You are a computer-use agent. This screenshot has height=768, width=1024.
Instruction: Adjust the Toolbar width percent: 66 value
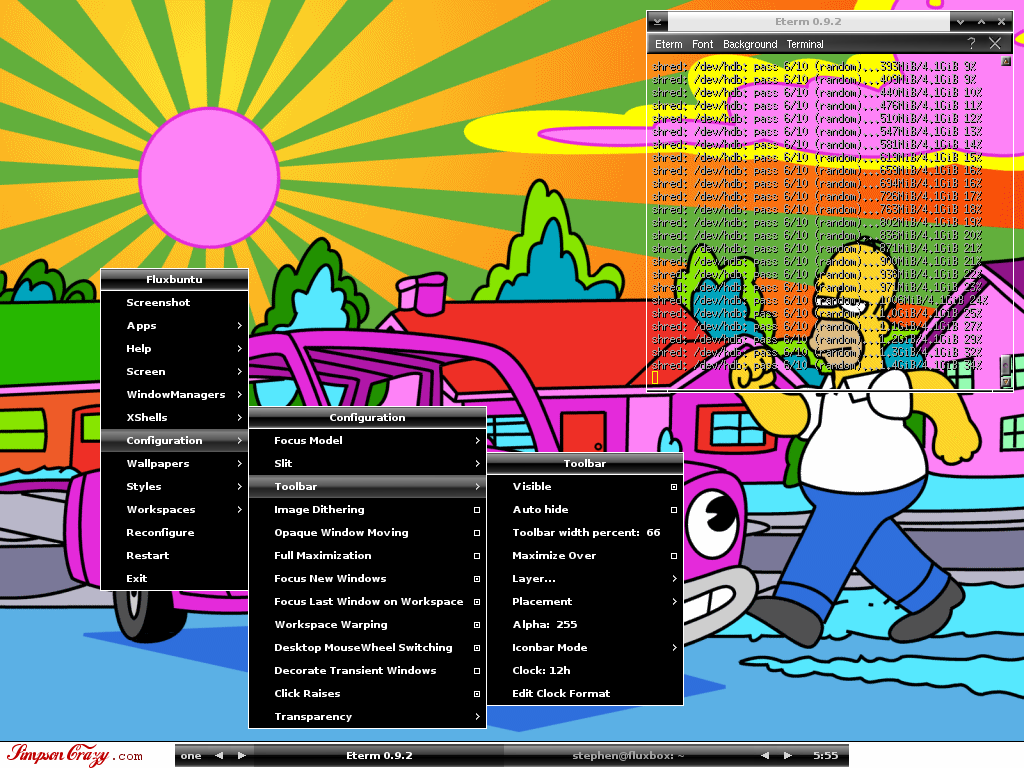tap(584, 532)
